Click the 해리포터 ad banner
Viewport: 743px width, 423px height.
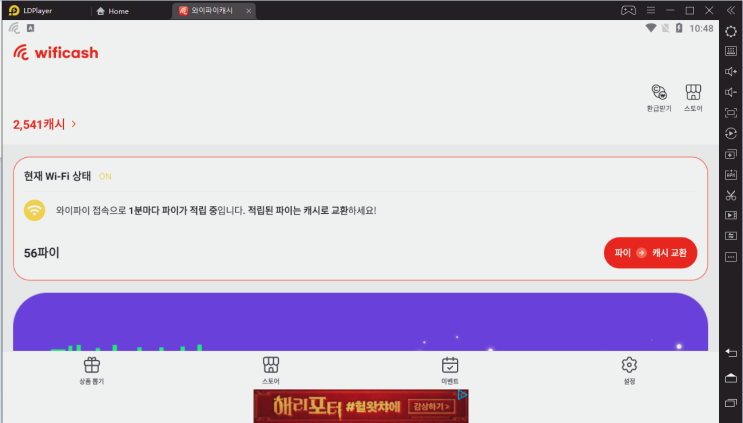[361, 406]
